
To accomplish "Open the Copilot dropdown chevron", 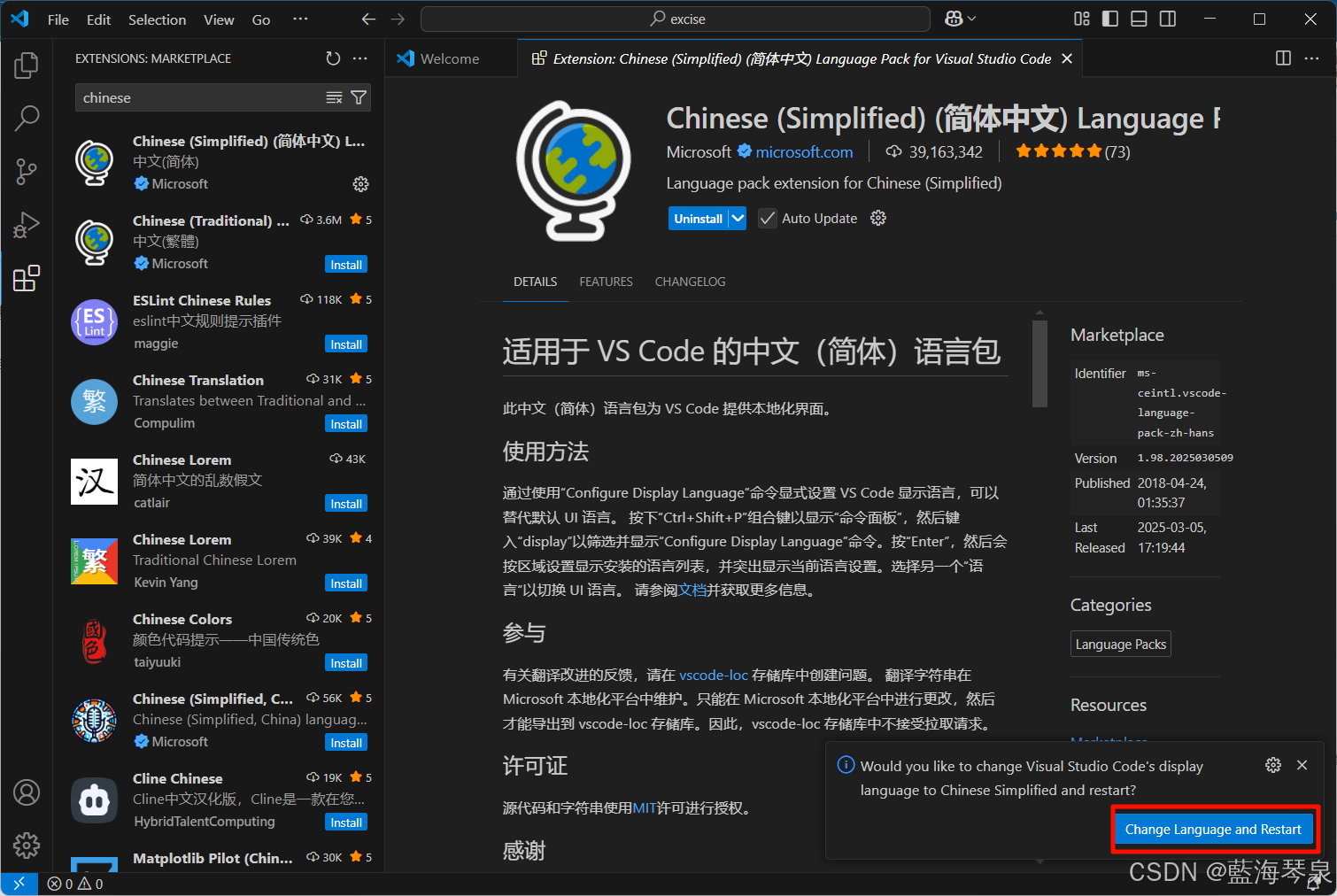I will (x=972, y=19).
